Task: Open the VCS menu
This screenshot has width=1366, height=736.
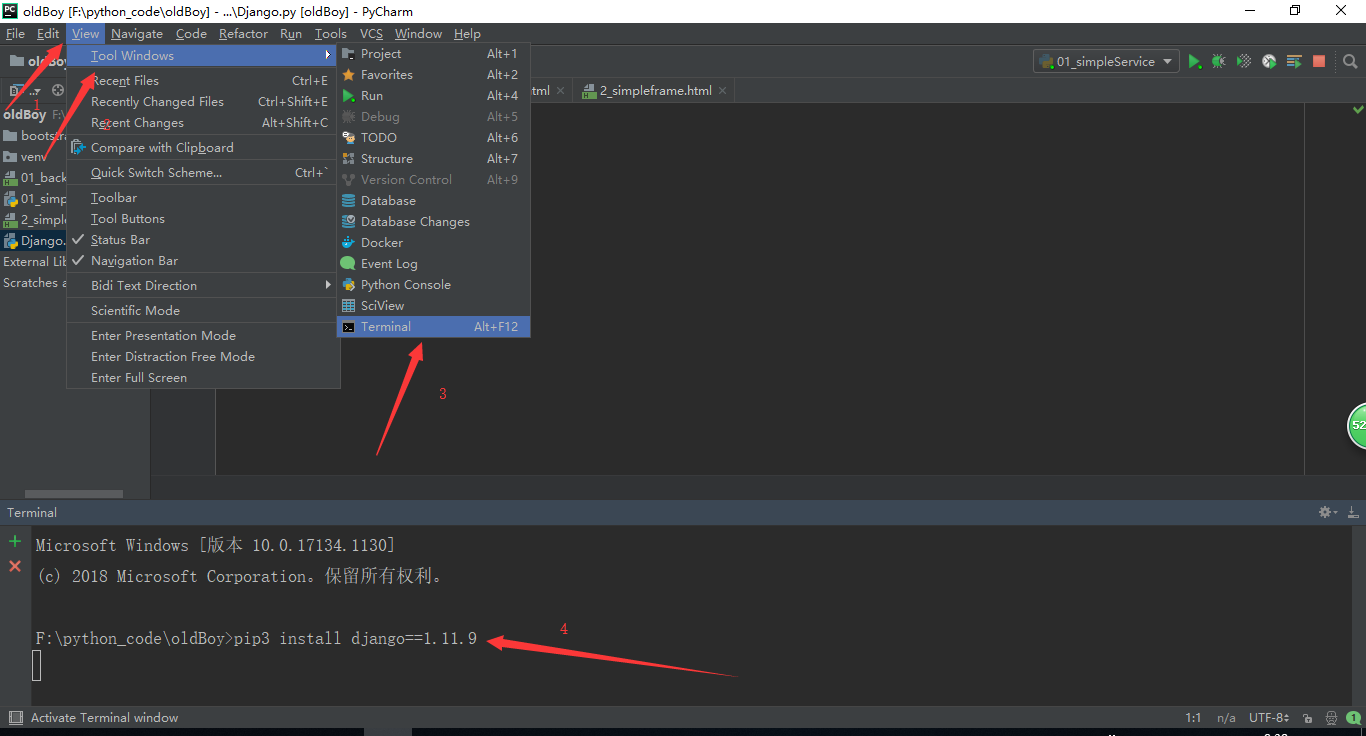Action: click(x=371, y=34)
